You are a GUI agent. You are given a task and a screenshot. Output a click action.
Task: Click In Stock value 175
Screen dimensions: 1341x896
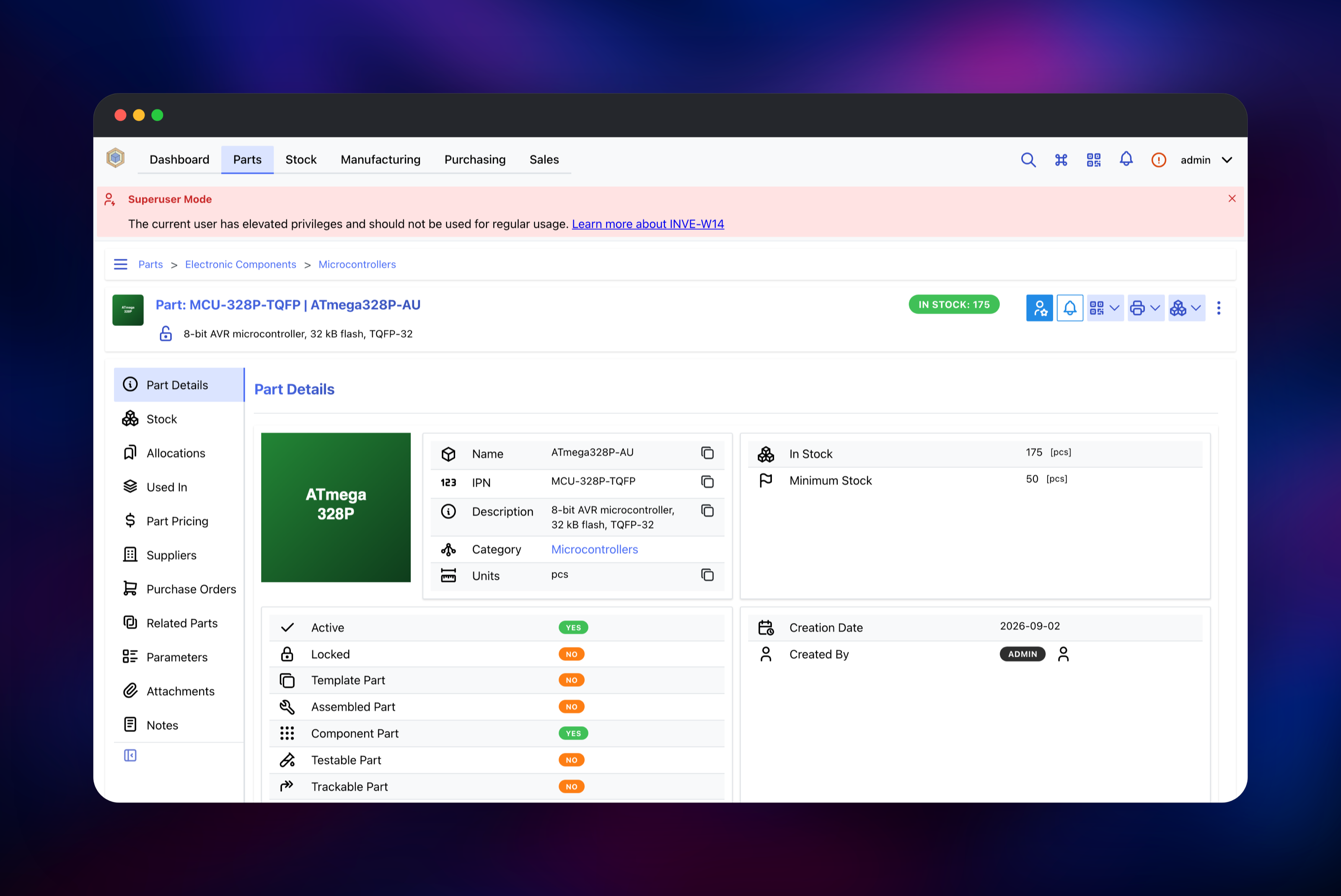pyautogui.click(x=1034, y=452)
